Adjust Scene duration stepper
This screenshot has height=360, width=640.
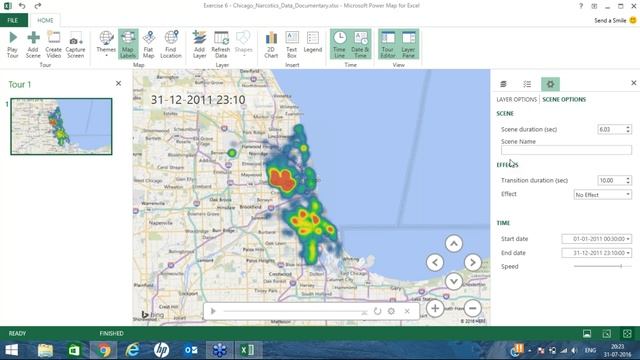click(x=628, y=129)
